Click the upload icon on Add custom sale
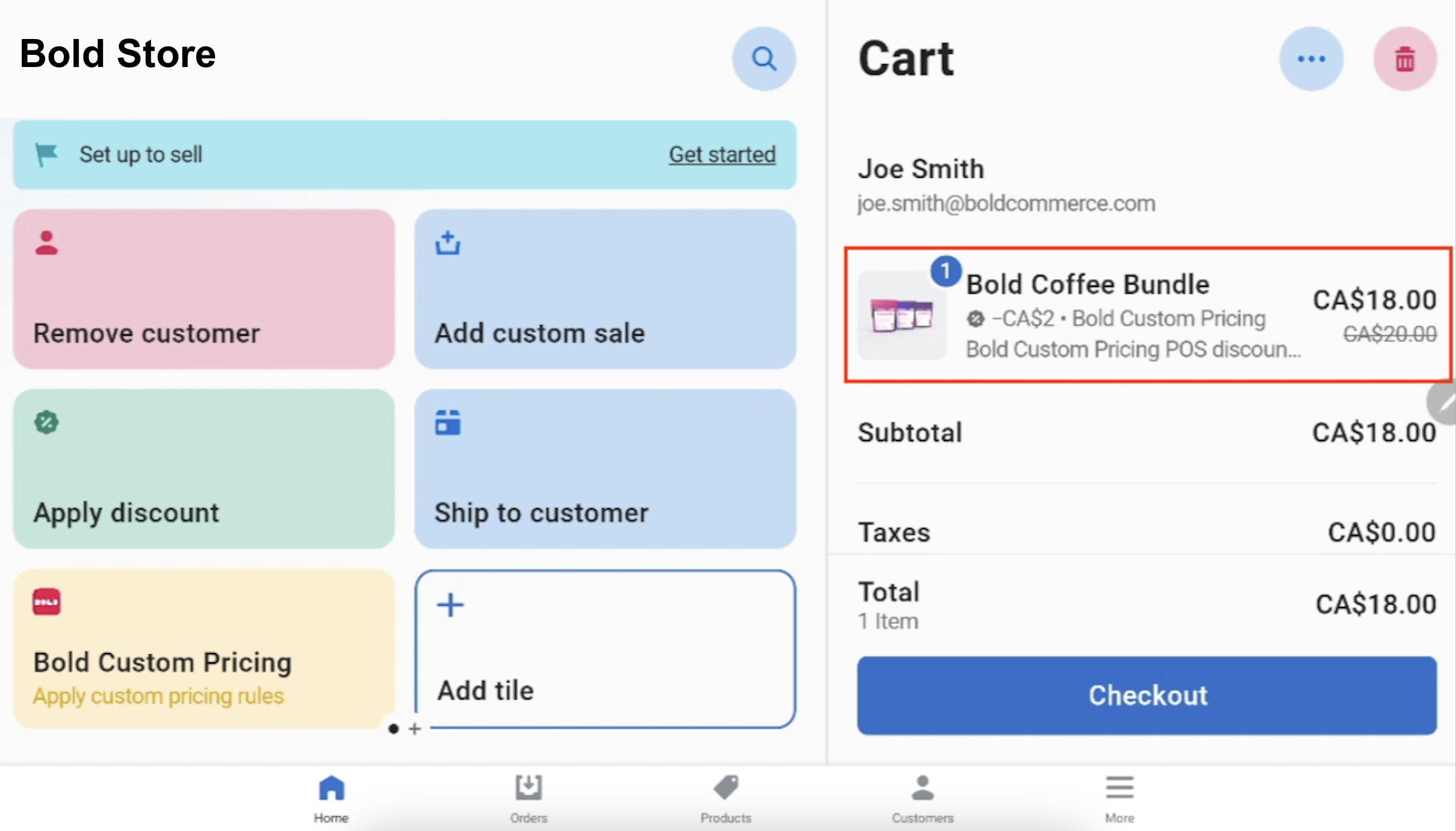This screenshot has width=1456, height=831. (x=448, y=242)
